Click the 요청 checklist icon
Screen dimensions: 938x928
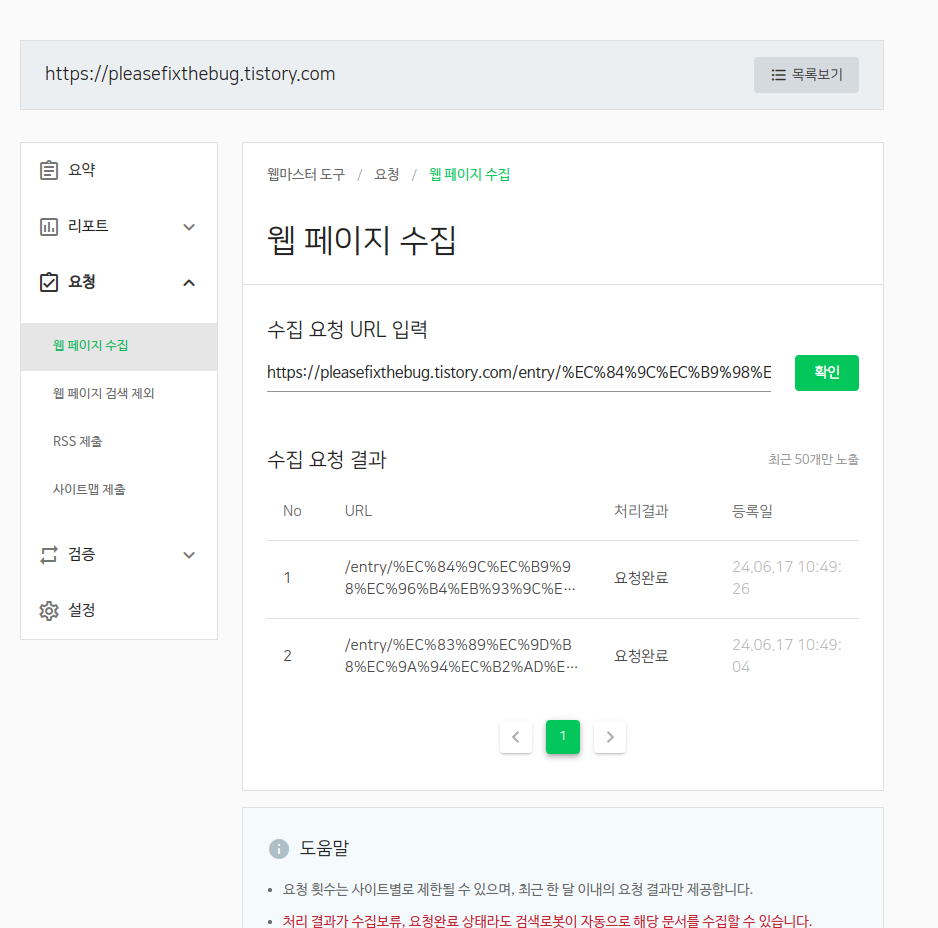coord(49,282)
